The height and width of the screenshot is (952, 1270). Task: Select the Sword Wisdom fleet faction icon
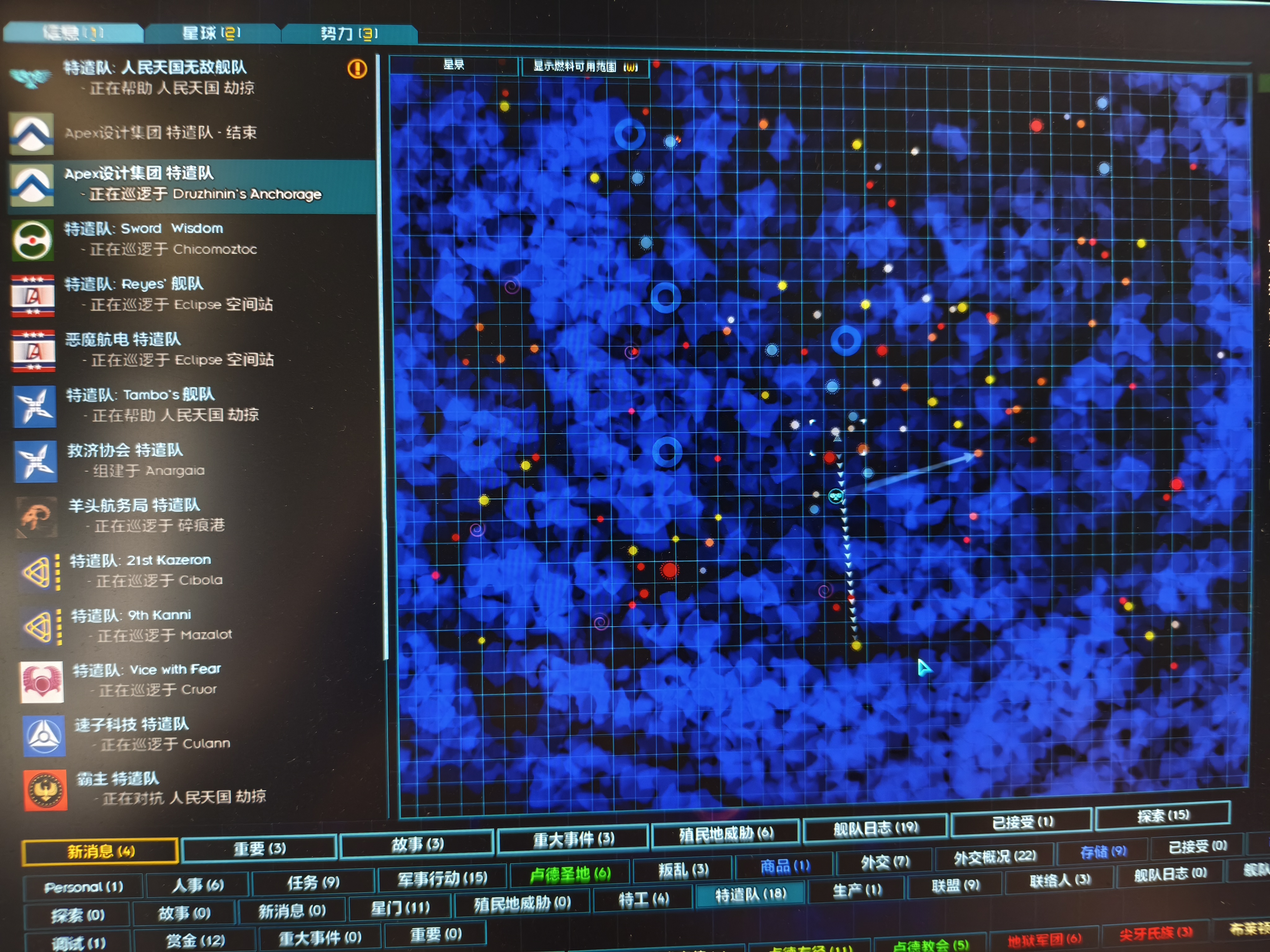pos(32,240)
